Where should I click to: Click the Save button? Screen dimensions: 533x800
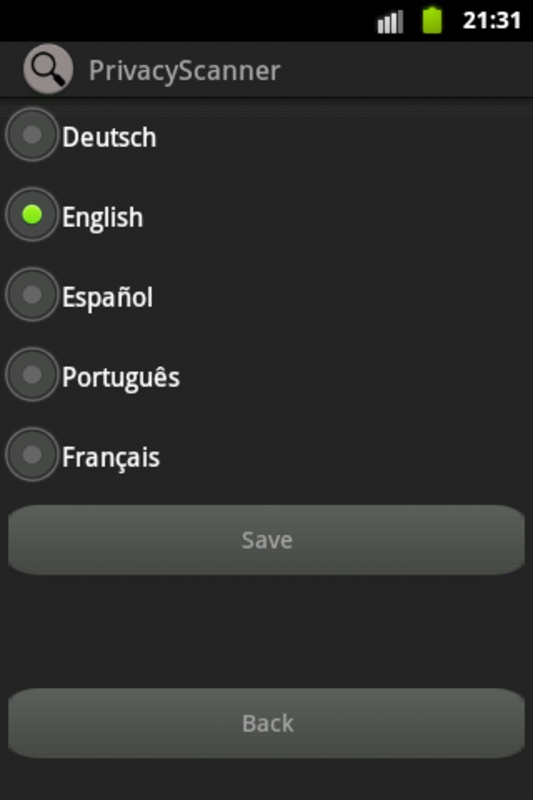[x=266, y=540]
